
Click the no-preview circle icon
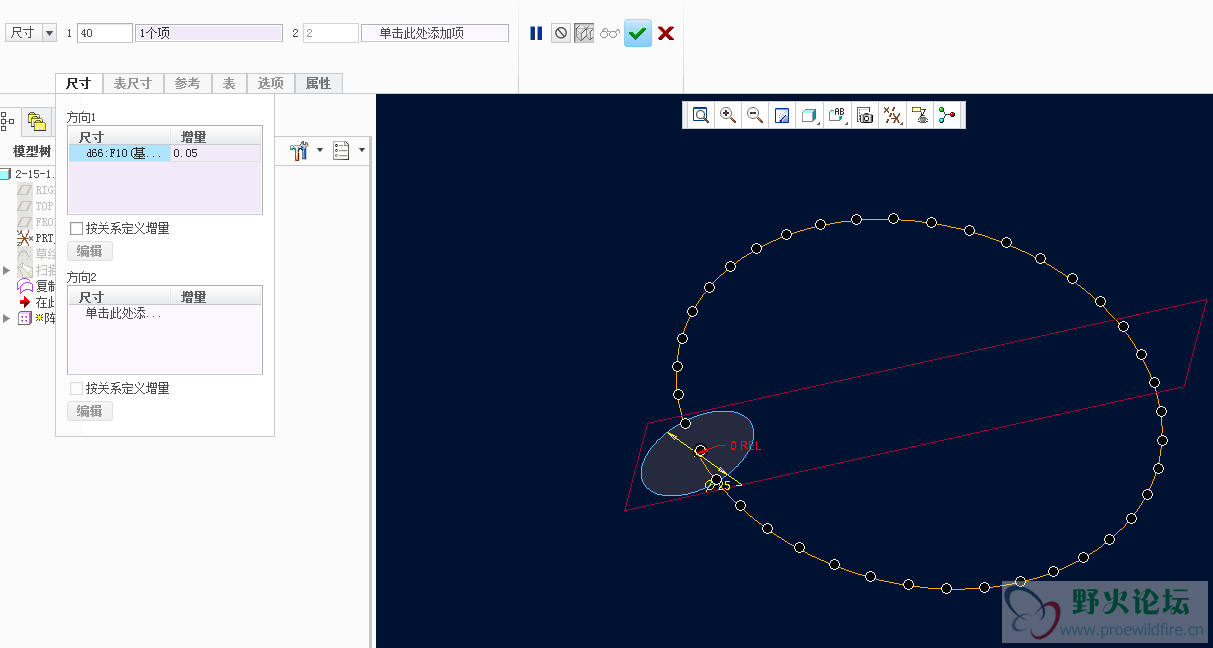(x=561, y=33)
